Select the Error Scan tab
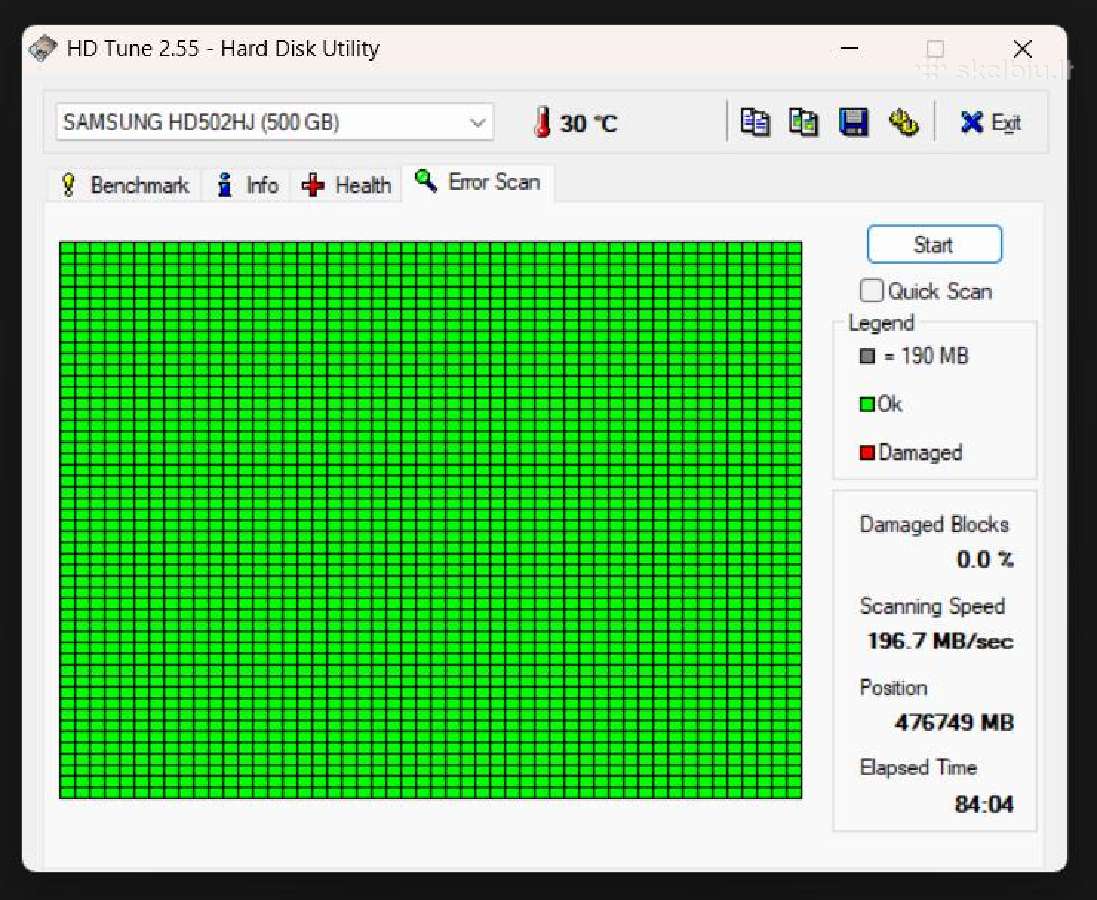Image resolution: width=1097 pixels, height=900 pixels. [x=478, y=183]
